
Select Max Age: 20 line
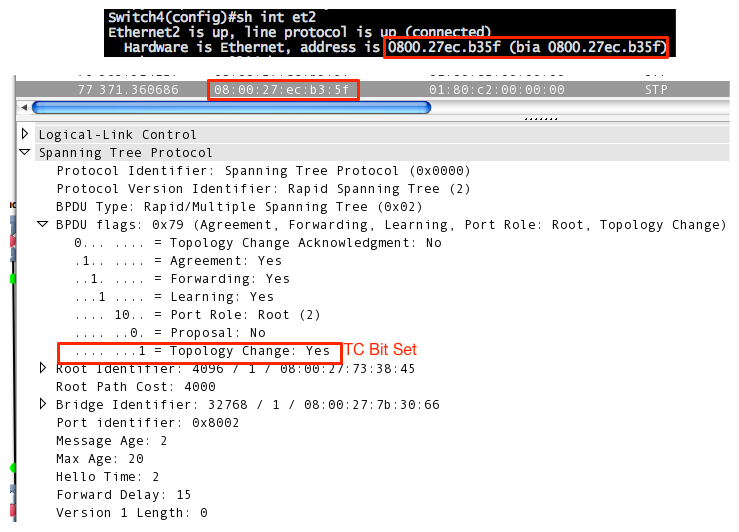[100, 458]
